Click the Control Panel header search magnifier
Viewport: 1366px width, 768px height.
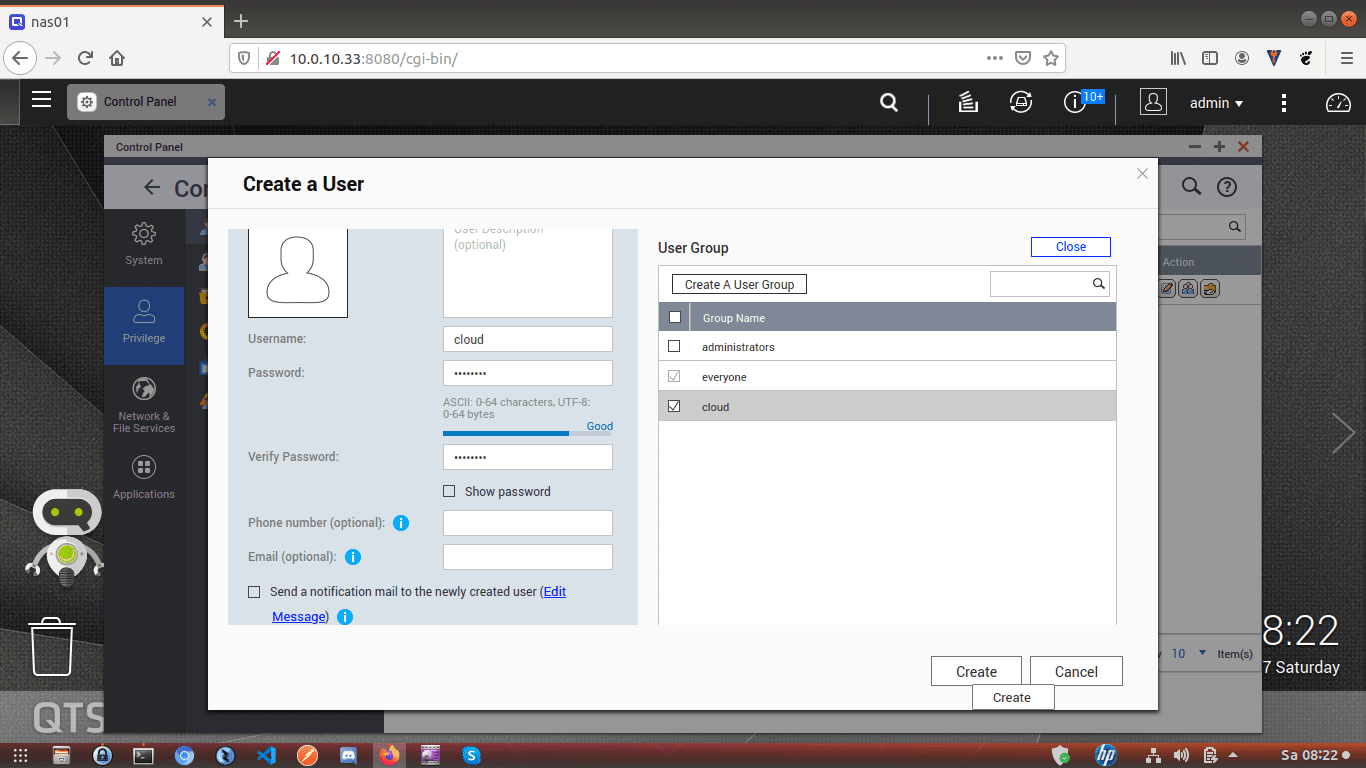click(x=1191, y=187)
